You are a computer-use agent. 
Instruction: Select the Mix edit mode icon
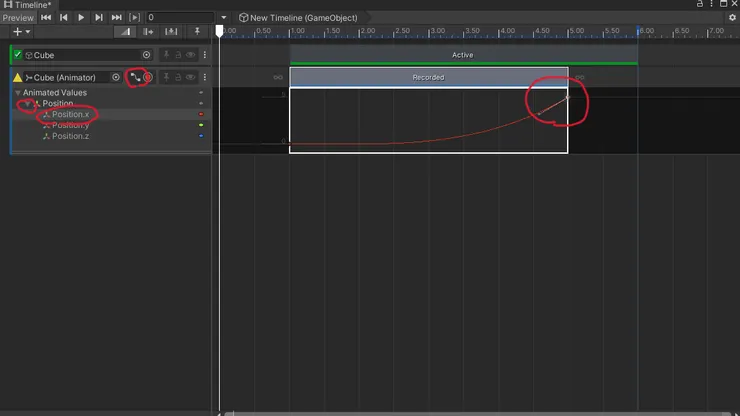pos(125,32)
